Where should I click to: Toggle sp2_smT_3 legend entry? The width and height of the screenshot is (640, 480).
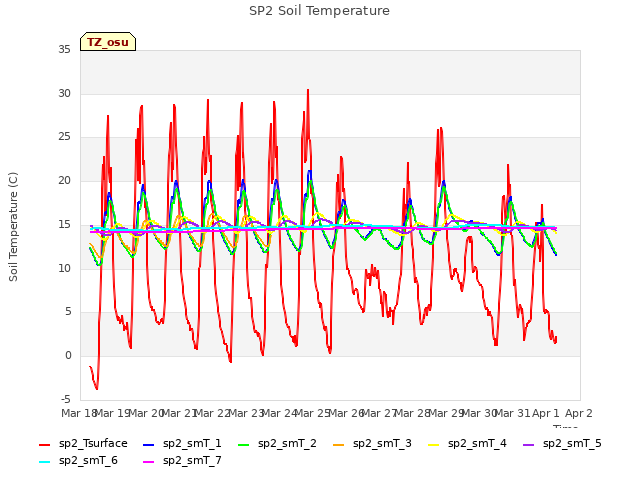coord(372,444)
